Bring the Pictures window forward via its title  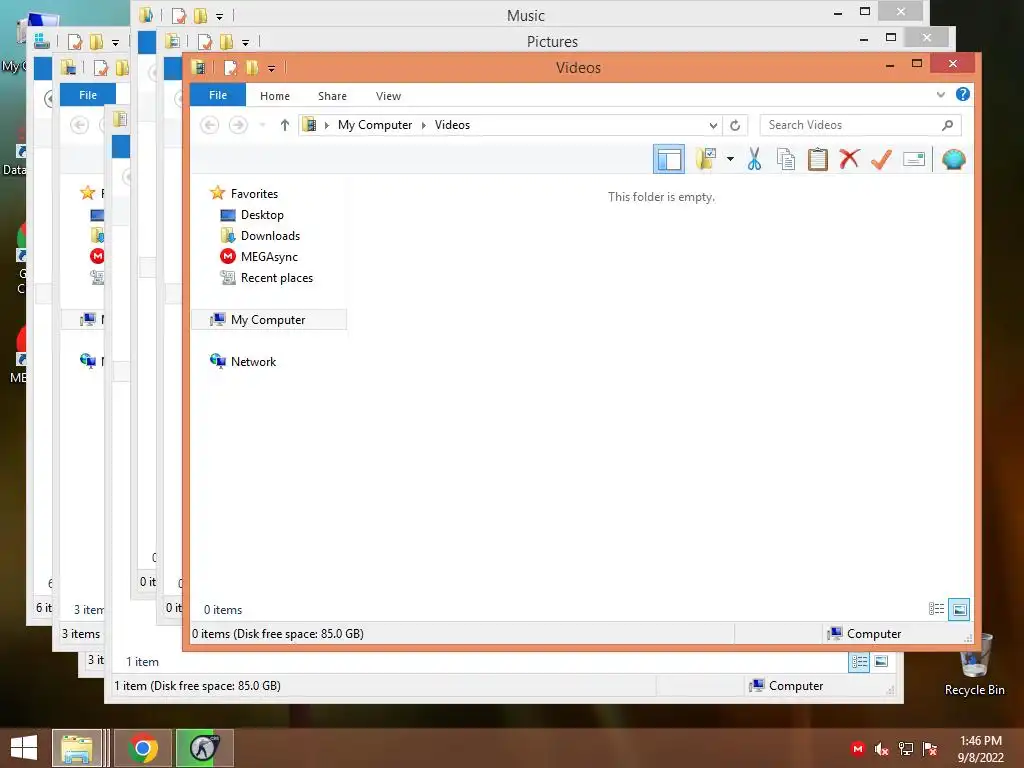(552, 42)
